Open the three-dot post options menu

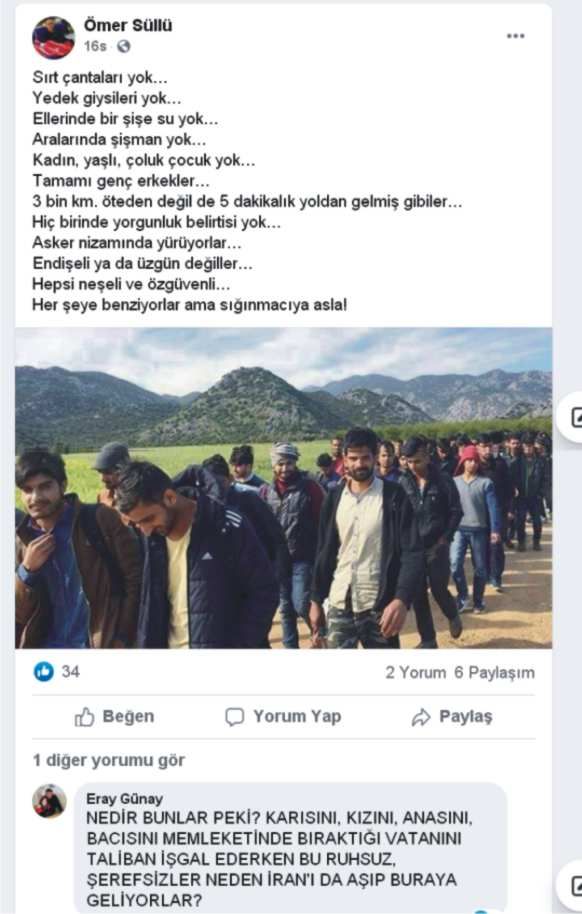pyautogui.click(x=515, y=36)
